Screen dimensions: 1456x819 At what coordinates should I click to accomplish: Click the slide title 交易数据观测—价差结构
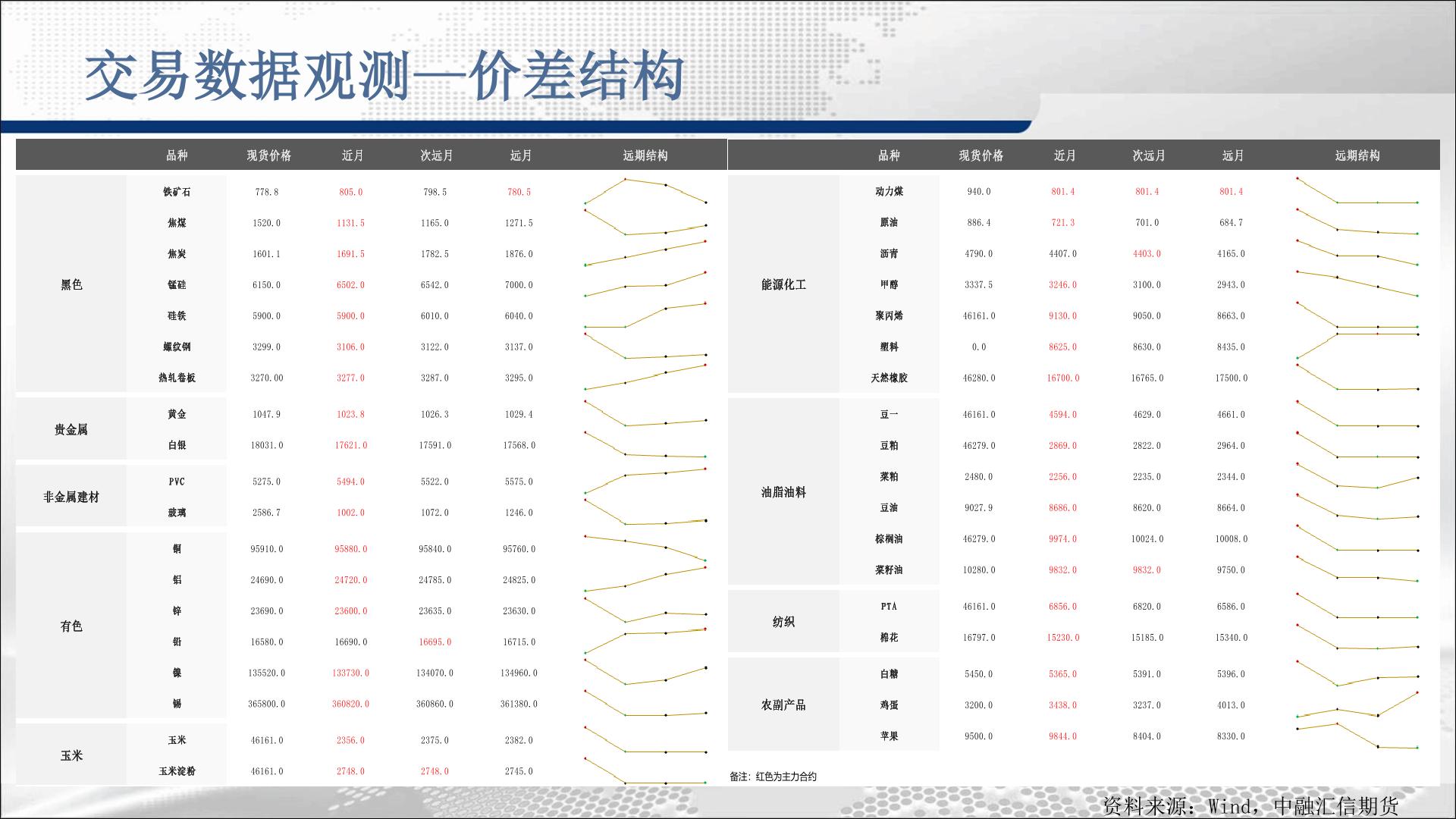pos(384,77)
